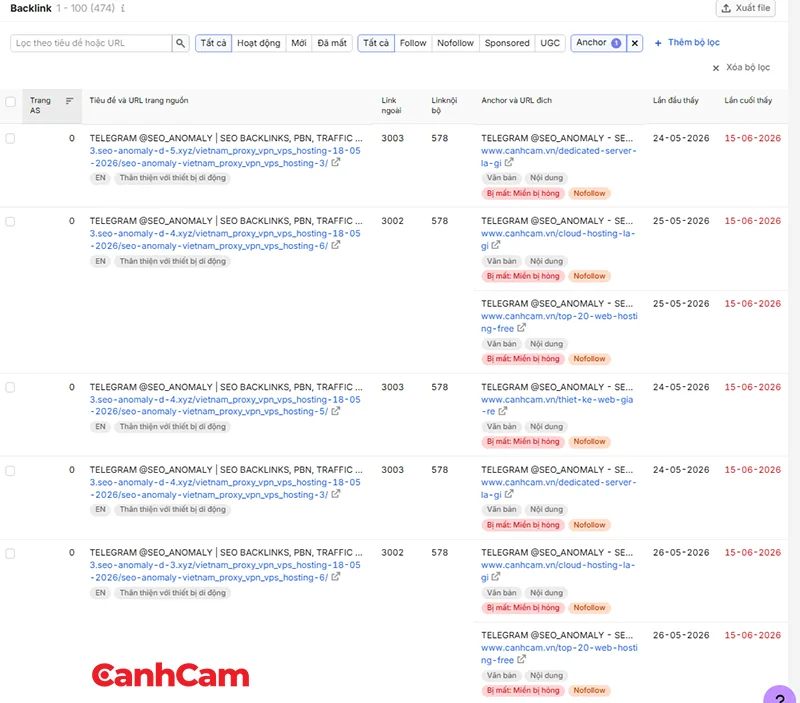The height and width of the screenshot is (703, 800).
Task: Click the EN language tag in first row
Action: pos(100,178)
